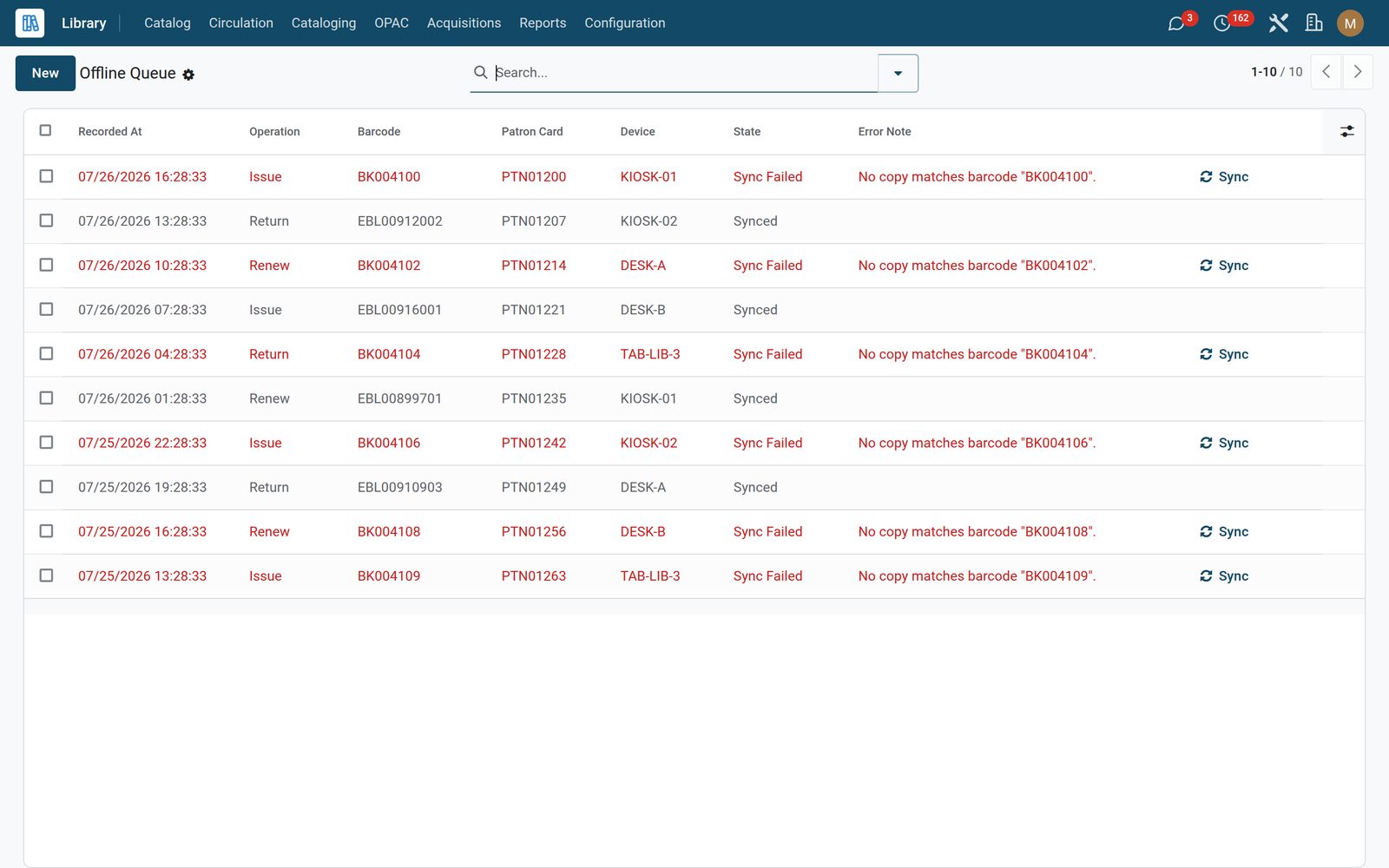The height and width of the screenshot is (868, 1389).
Task: Click the New button
Action: coord(45,73)
